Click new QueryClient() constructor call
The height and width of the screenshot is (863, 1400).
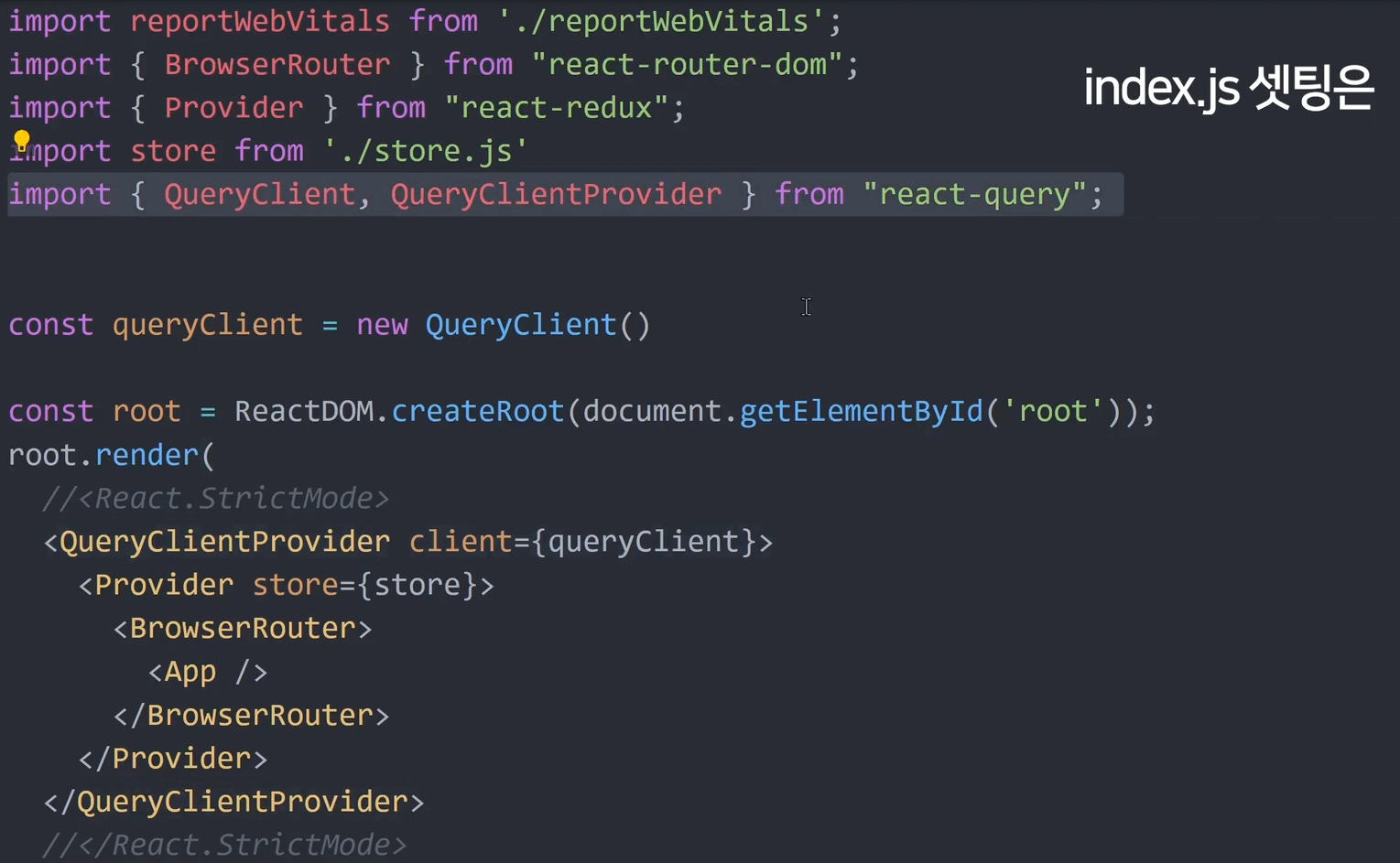pyautogui.click(x=504, y=325)
